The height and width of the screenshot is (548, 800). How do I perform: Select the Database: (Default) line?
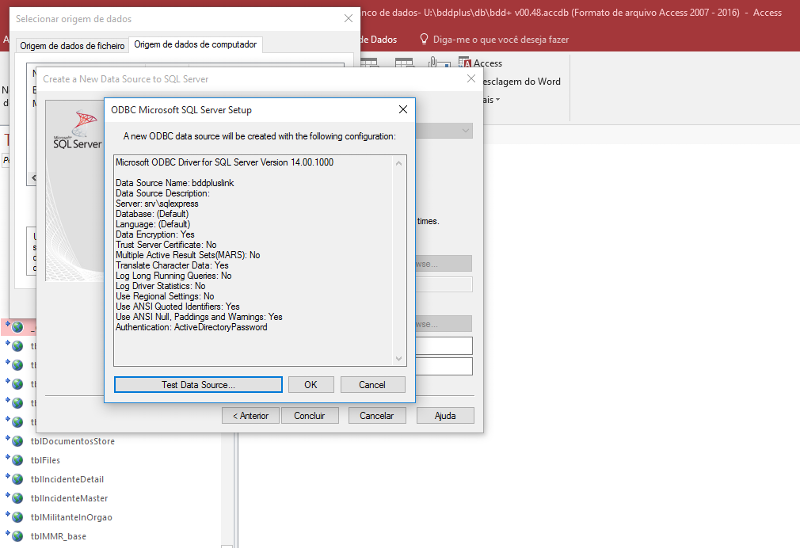pos(152,214)
